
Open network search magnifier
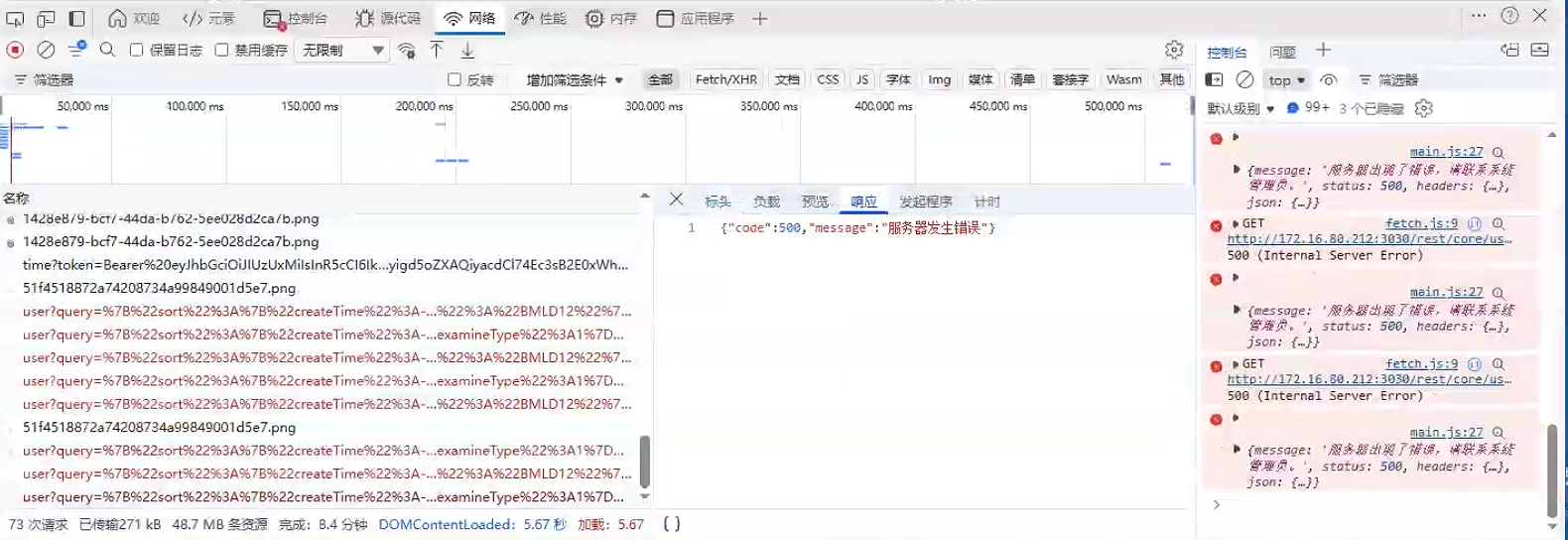107,50
